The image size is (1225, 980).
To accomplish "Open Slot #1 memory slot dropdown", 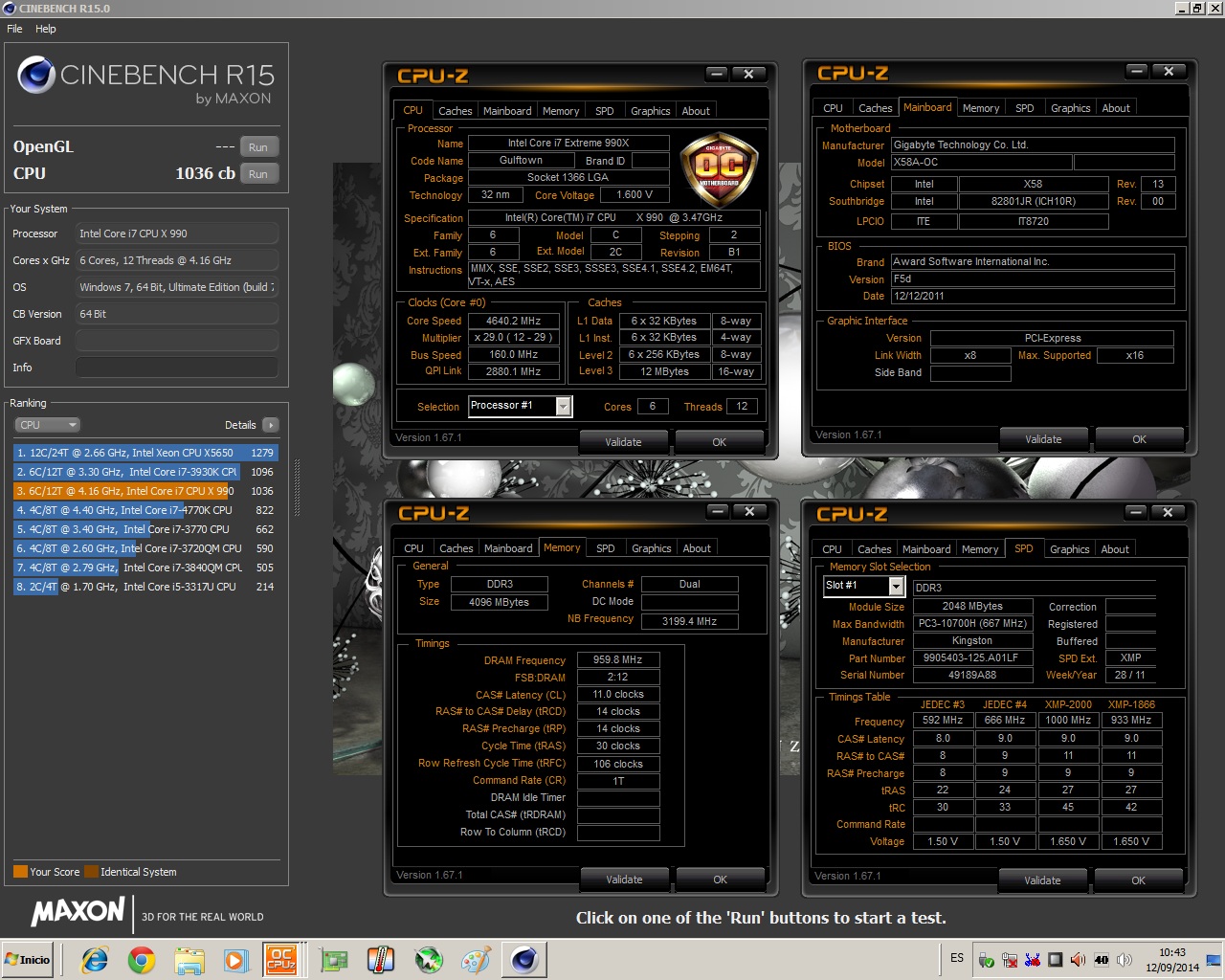I will tap(862, 586).
